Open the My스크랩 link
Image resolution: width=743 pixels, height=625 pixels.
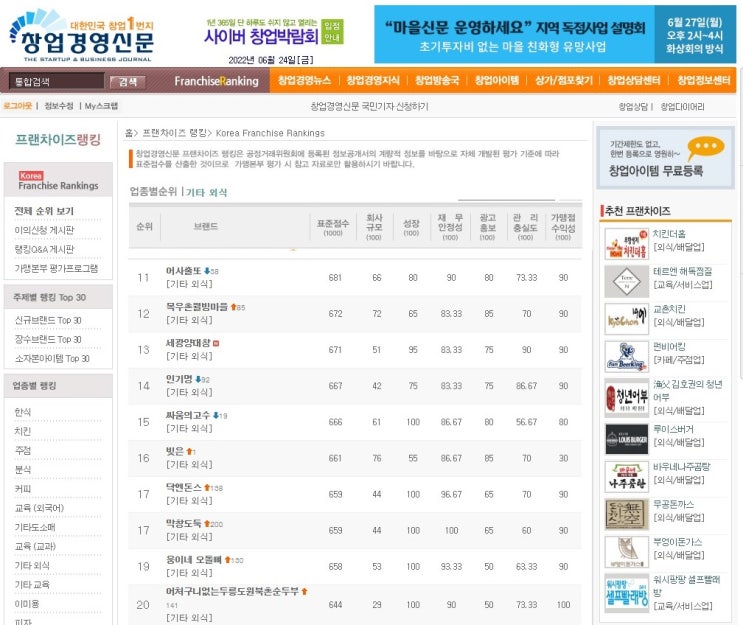pyautogui.click(x=101, y=106)
